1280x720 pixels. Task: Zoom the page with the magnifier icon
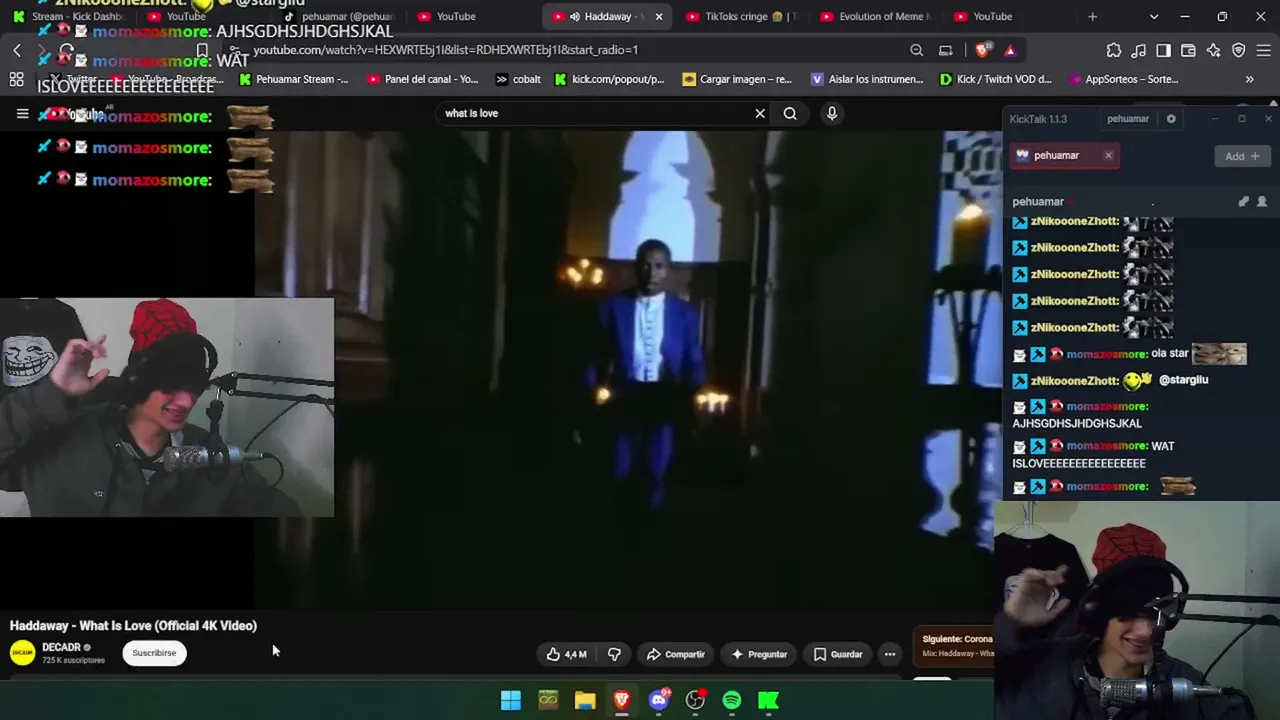[x=916, y=50]
